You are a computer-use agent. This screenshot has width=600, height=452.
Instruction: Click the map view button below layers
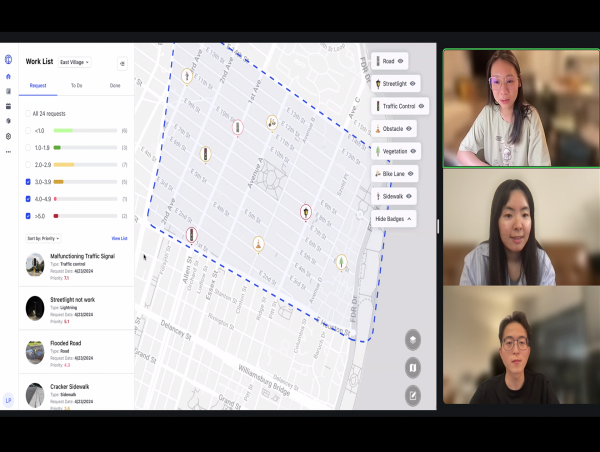pyautogui.click(x=413, y=368)
